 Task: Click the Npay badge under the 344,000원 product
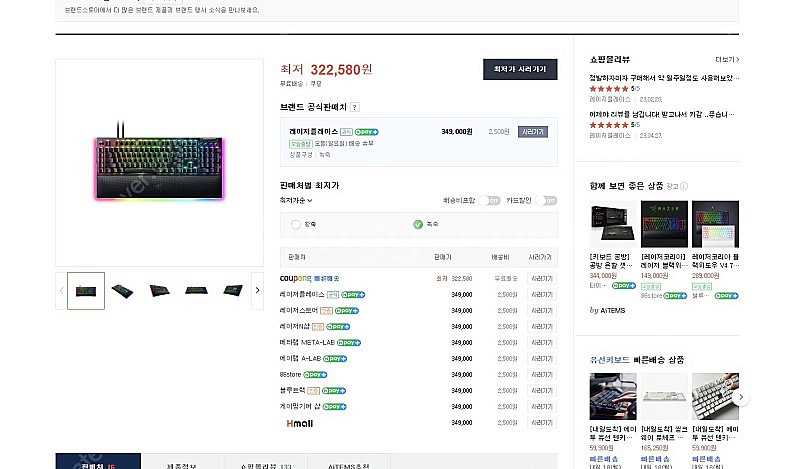(x=623, y=286)
